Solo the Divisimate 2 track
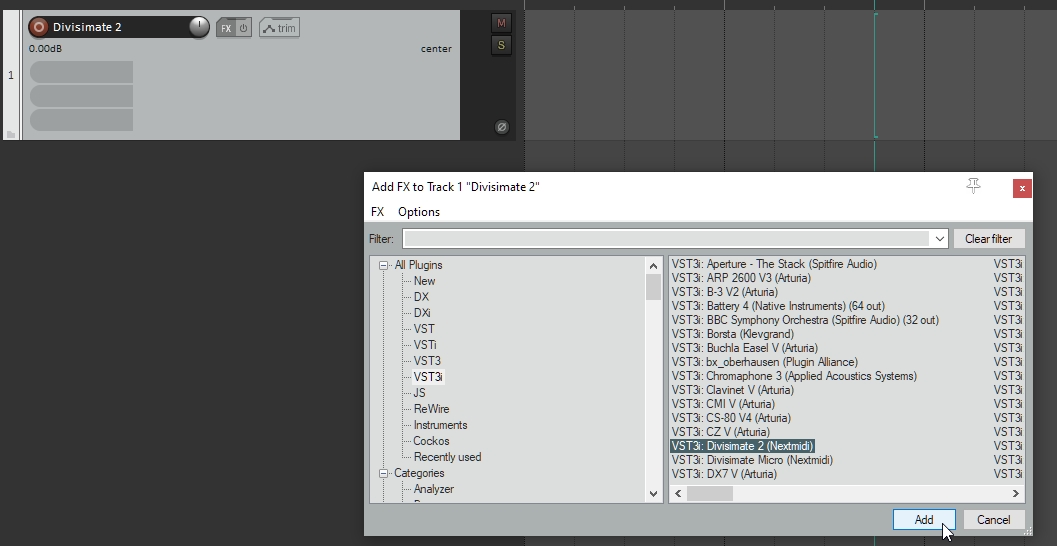Screen dimensions: 1057x546 (x=501, y=45)
